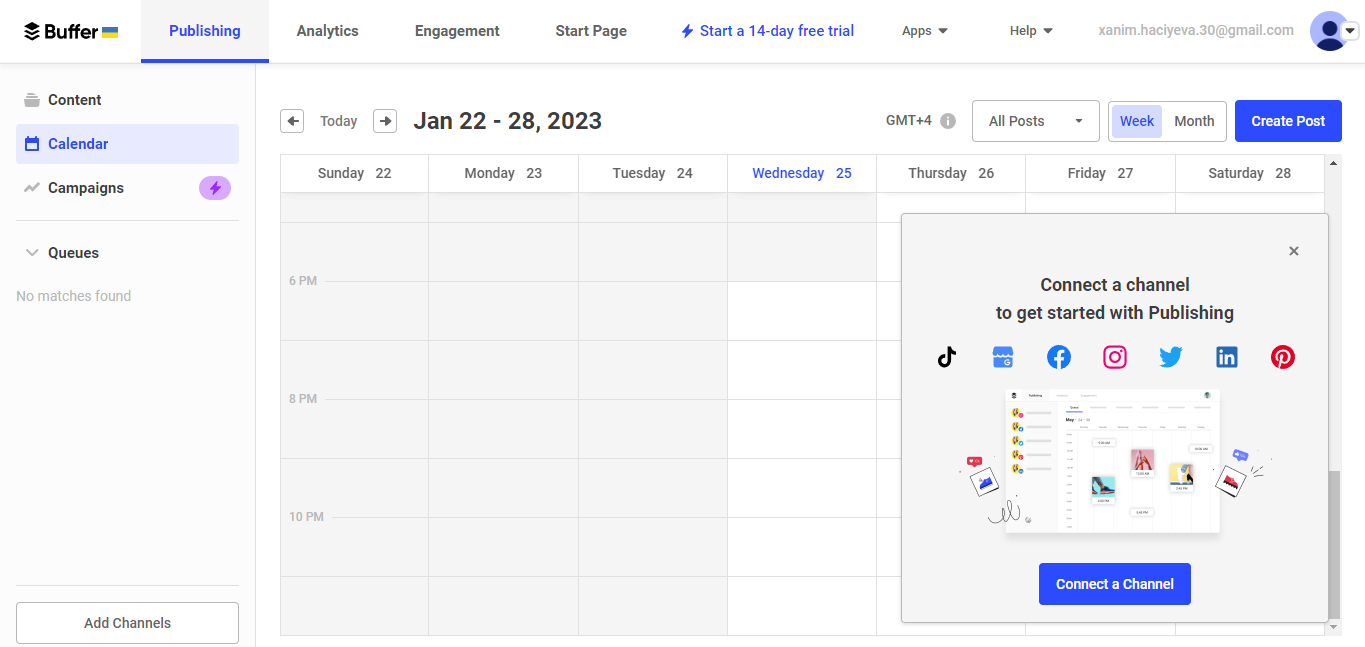Click the Jan 22 - 28, 2023 date heading
The image size is (1365, 647).
point(508,121)
